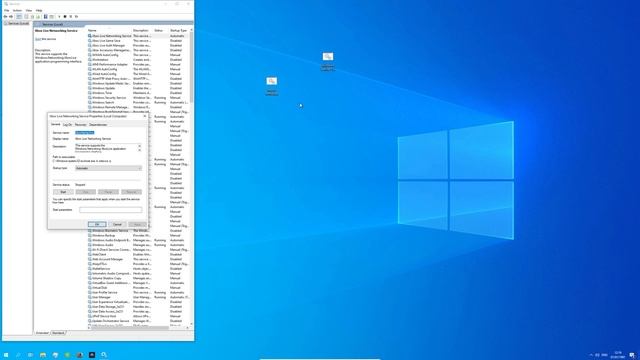Image resolution: width=640 pixels, height=360 pixels.
Task: Select the Windows Backup service row
Action: coord(138,236)
